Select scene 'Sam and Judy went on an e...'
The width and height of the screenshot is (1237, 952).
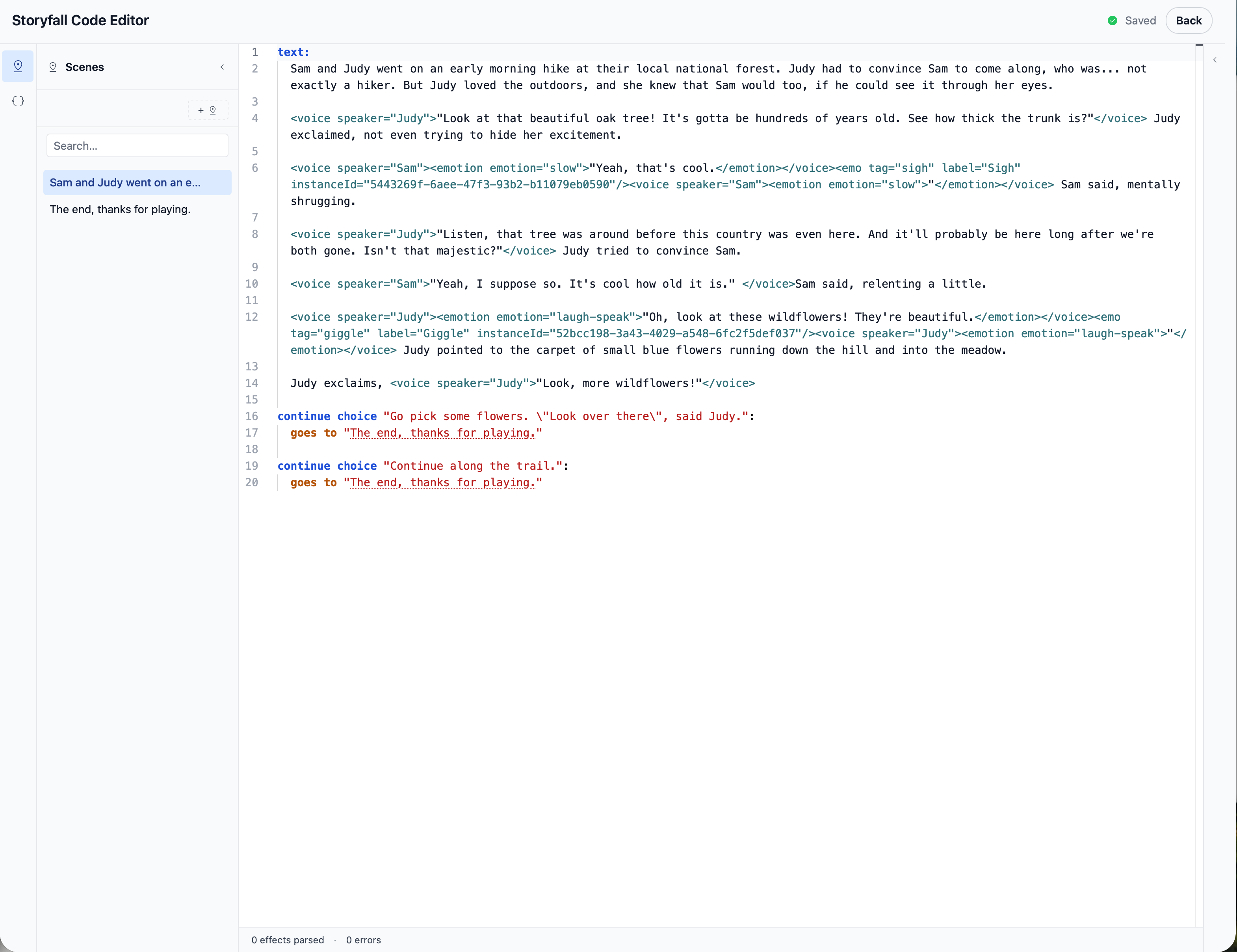tap(137, 182)
